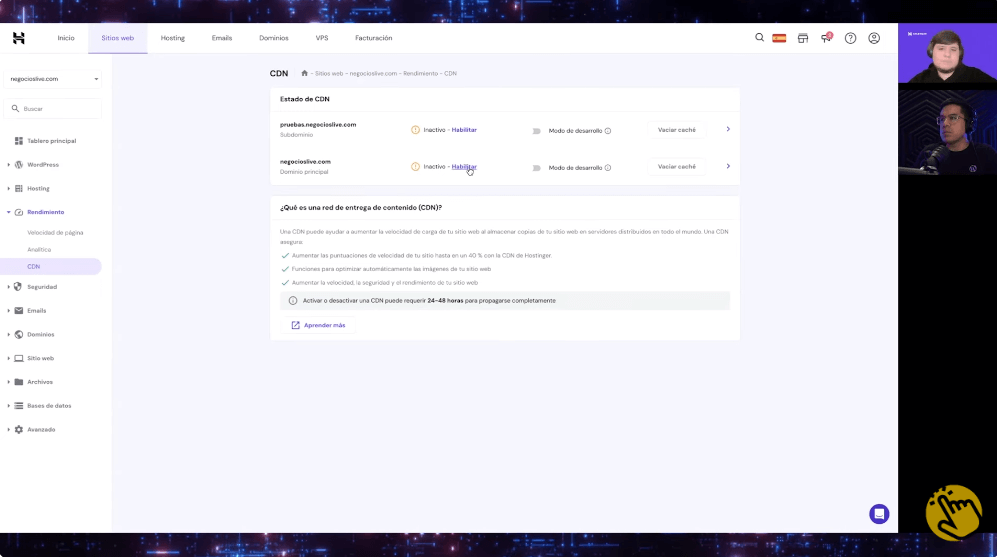Image resolution: width=997 pixels, height=557 pixels.
Task: Open negocioslive.com details chevron
Action: pos(728,166)
